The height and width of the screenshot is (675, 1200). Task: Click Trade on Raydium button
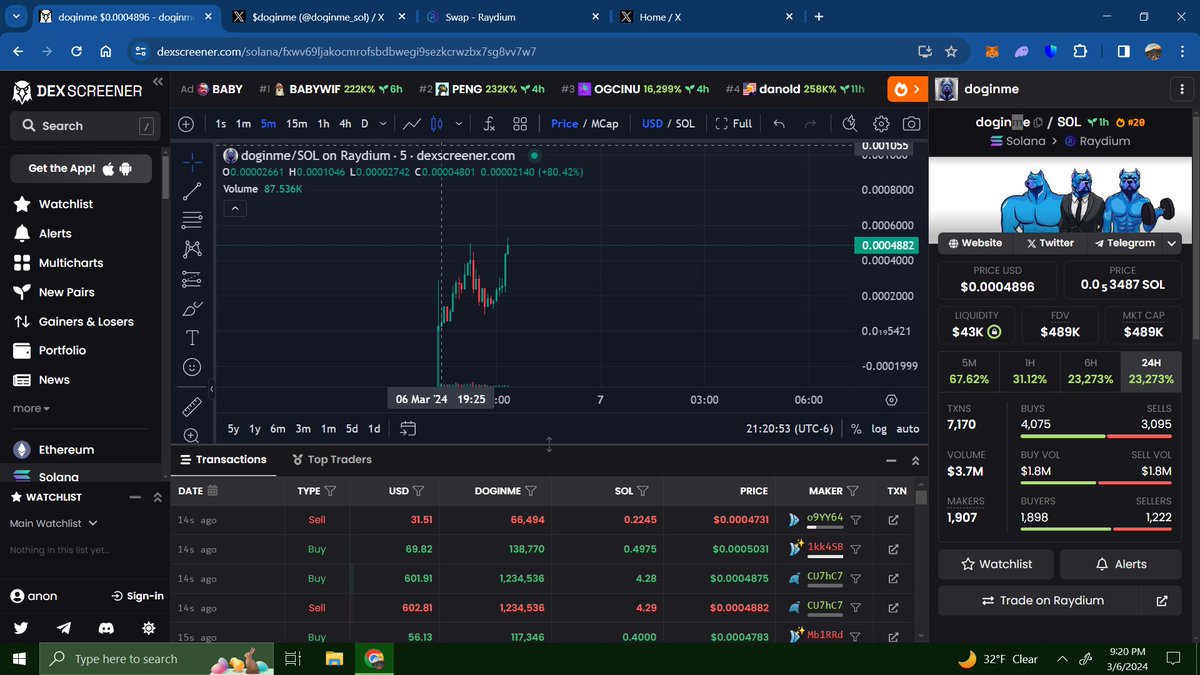coord(1042,600)
